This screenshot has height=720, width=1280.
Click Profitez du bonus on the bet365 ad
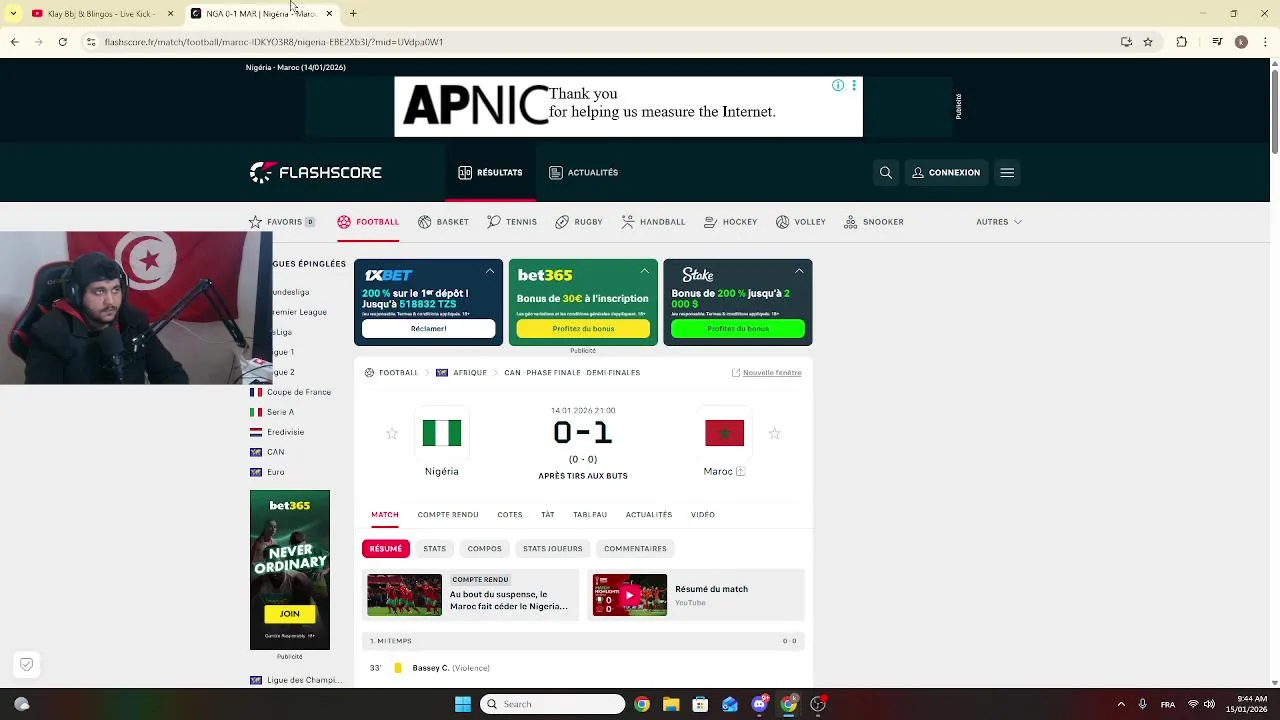click(x=583, y=329)
